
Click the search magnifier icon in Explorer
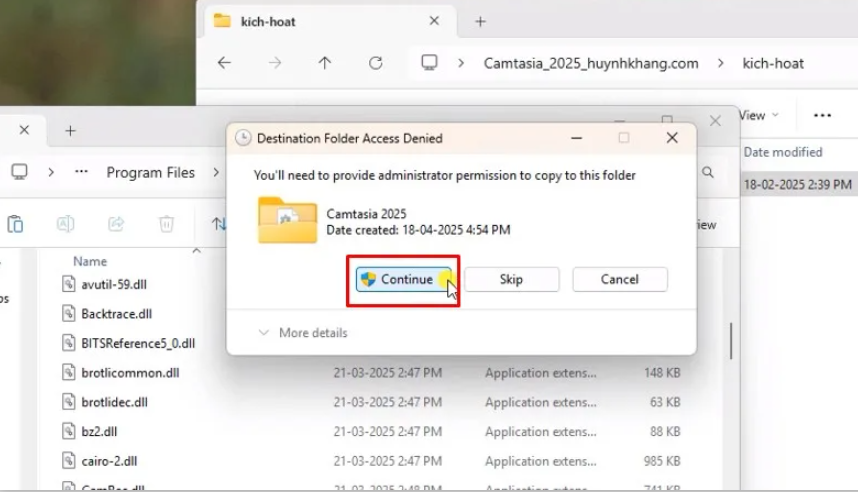click(708, 172)
